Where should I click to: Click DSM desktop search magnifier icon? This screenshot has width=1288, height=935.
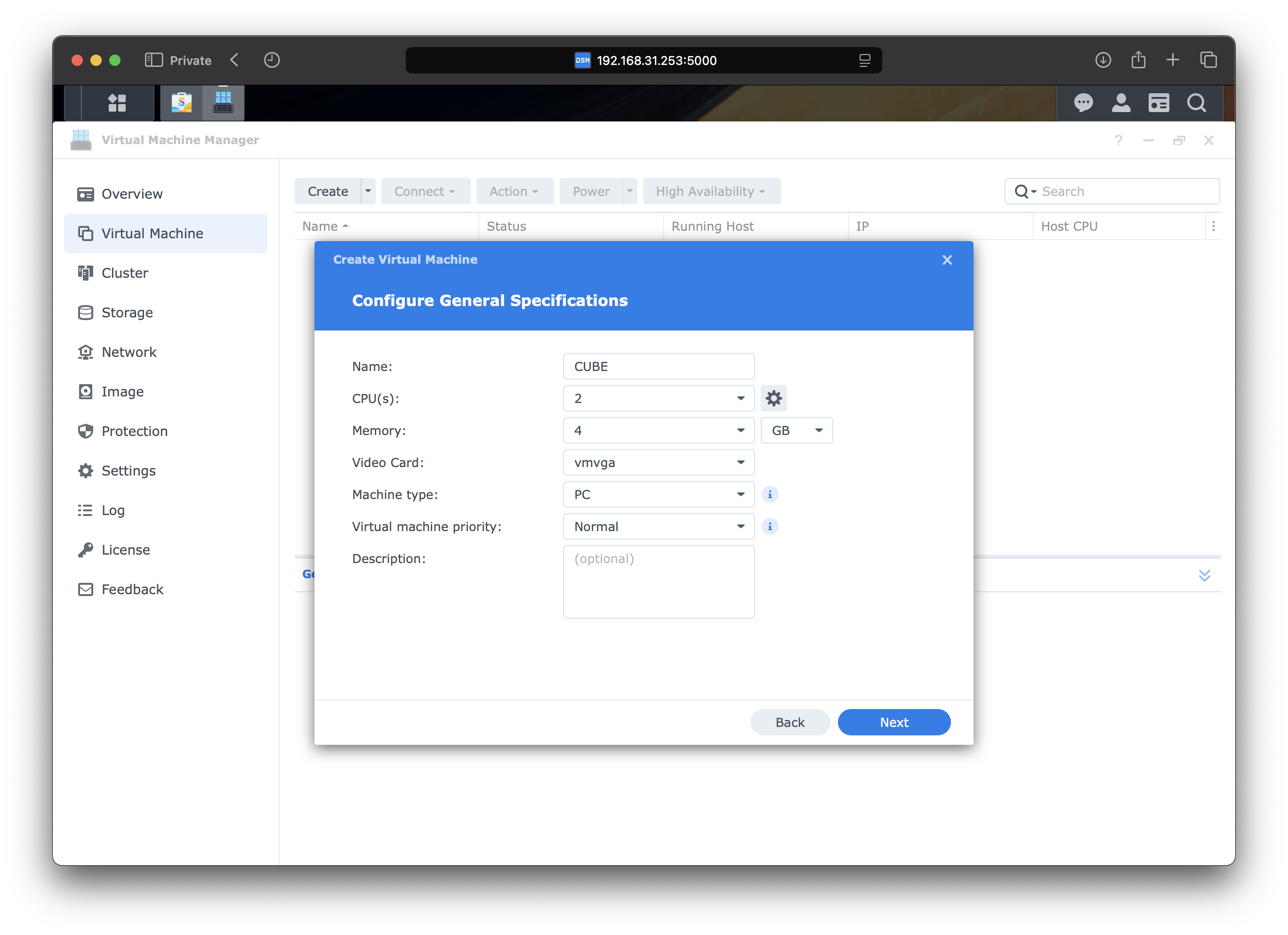tap(1196, 103)
